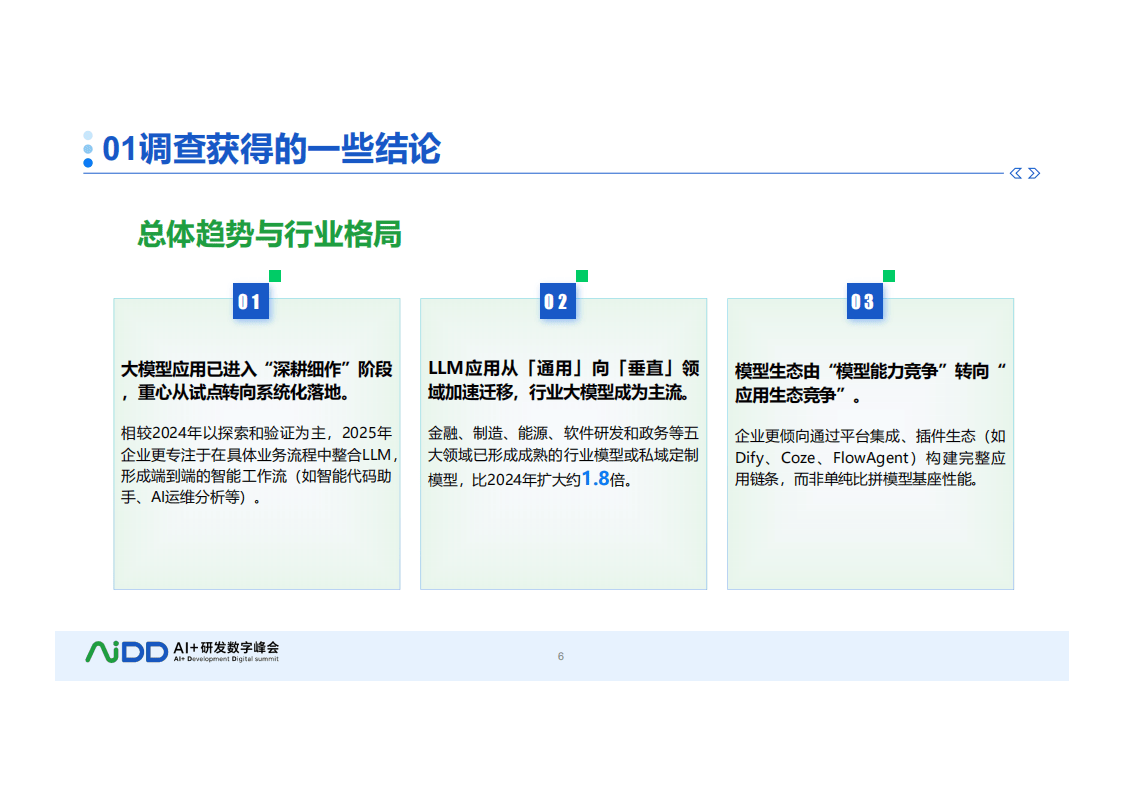Click the paragraph beginning 相较2024年以探索和验证为主
Screen dimensions: 1123x793
click(x=257, y=465)
